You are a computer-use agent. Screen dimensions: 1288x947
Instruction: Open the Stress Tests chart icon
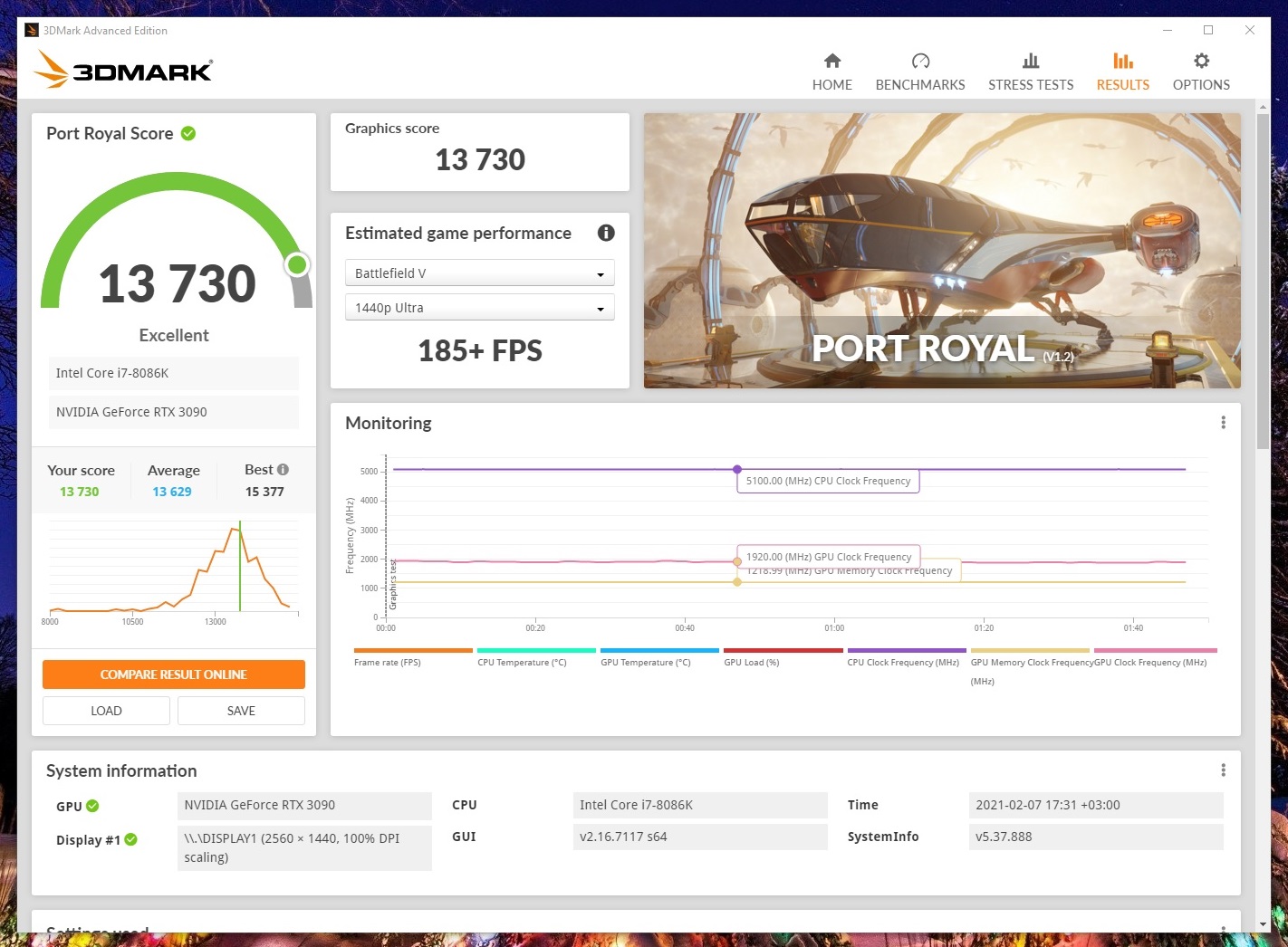1031,61
